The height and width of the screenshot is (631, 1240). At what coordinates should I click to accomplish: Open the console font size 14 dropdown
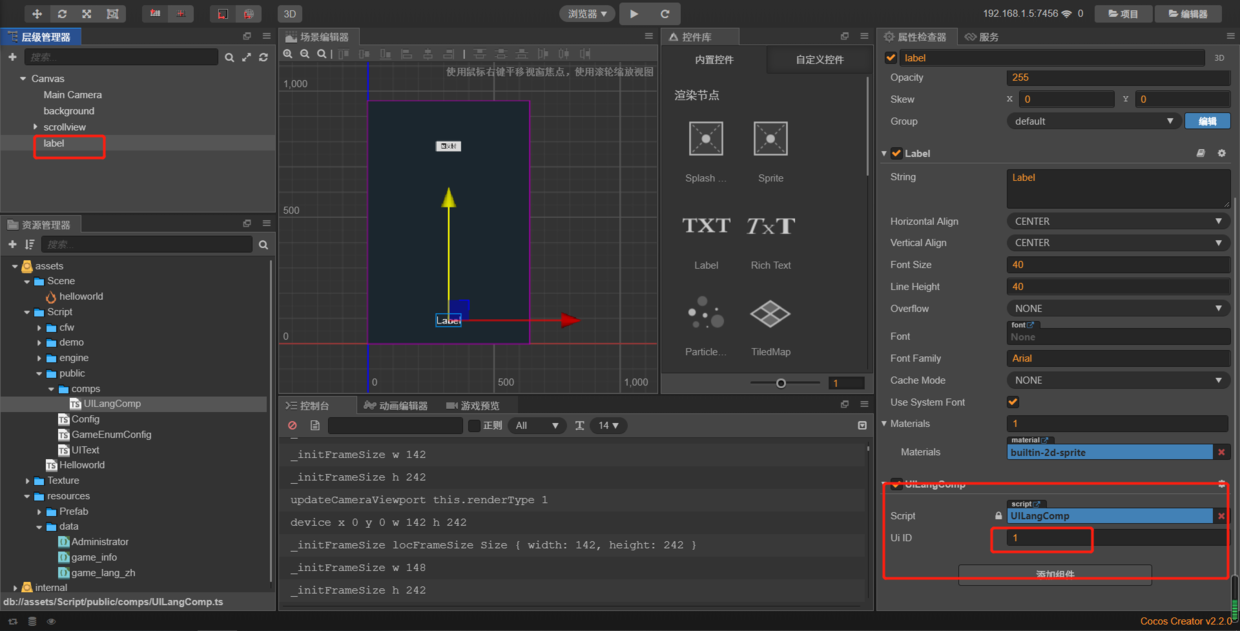tap(609, 426)
